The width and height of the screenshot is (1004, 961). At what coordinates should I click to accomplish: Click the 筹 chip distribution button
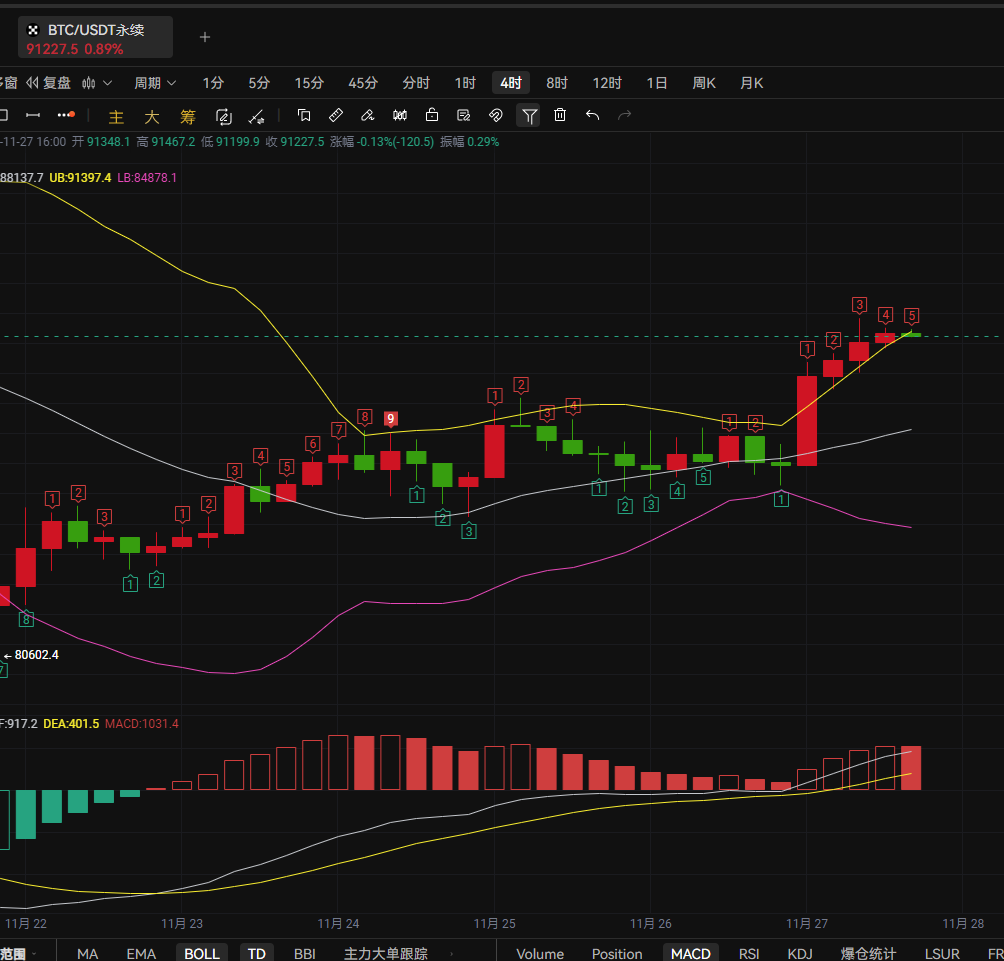pyautogui.click(x=187, y=116)
